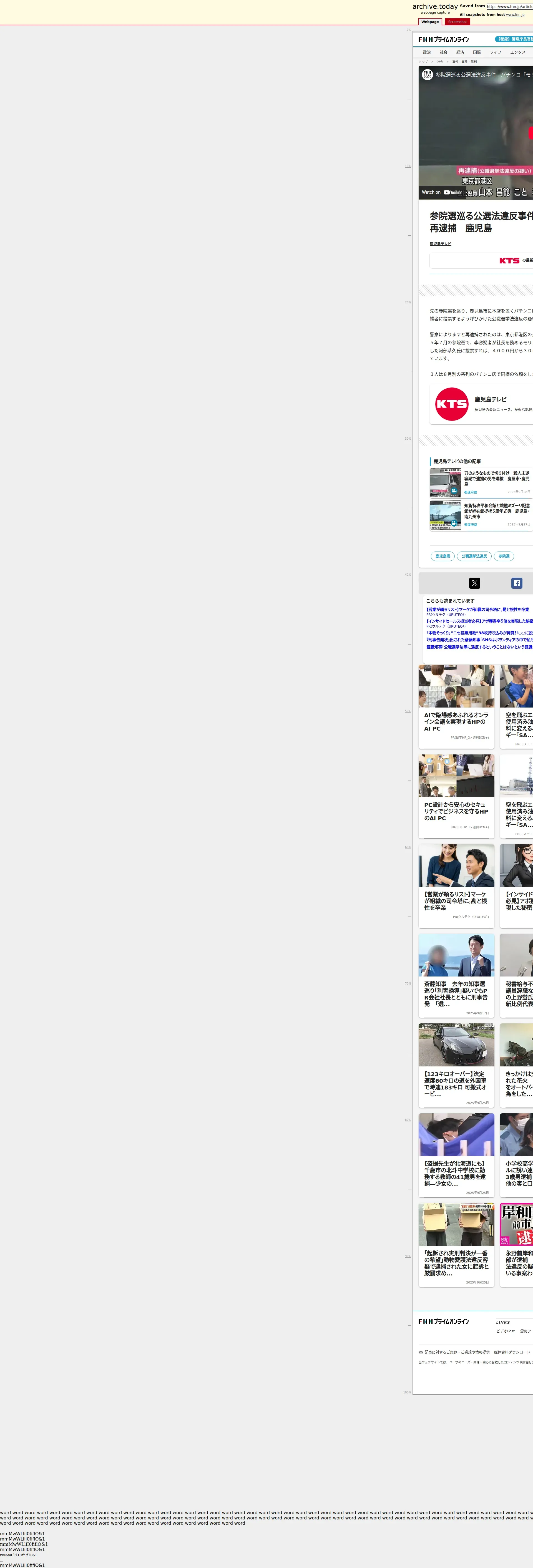Open the 刀のようなもの related article thumbnail
The height and width of the screenshot is (1568, 533).
tap(445, 483)
